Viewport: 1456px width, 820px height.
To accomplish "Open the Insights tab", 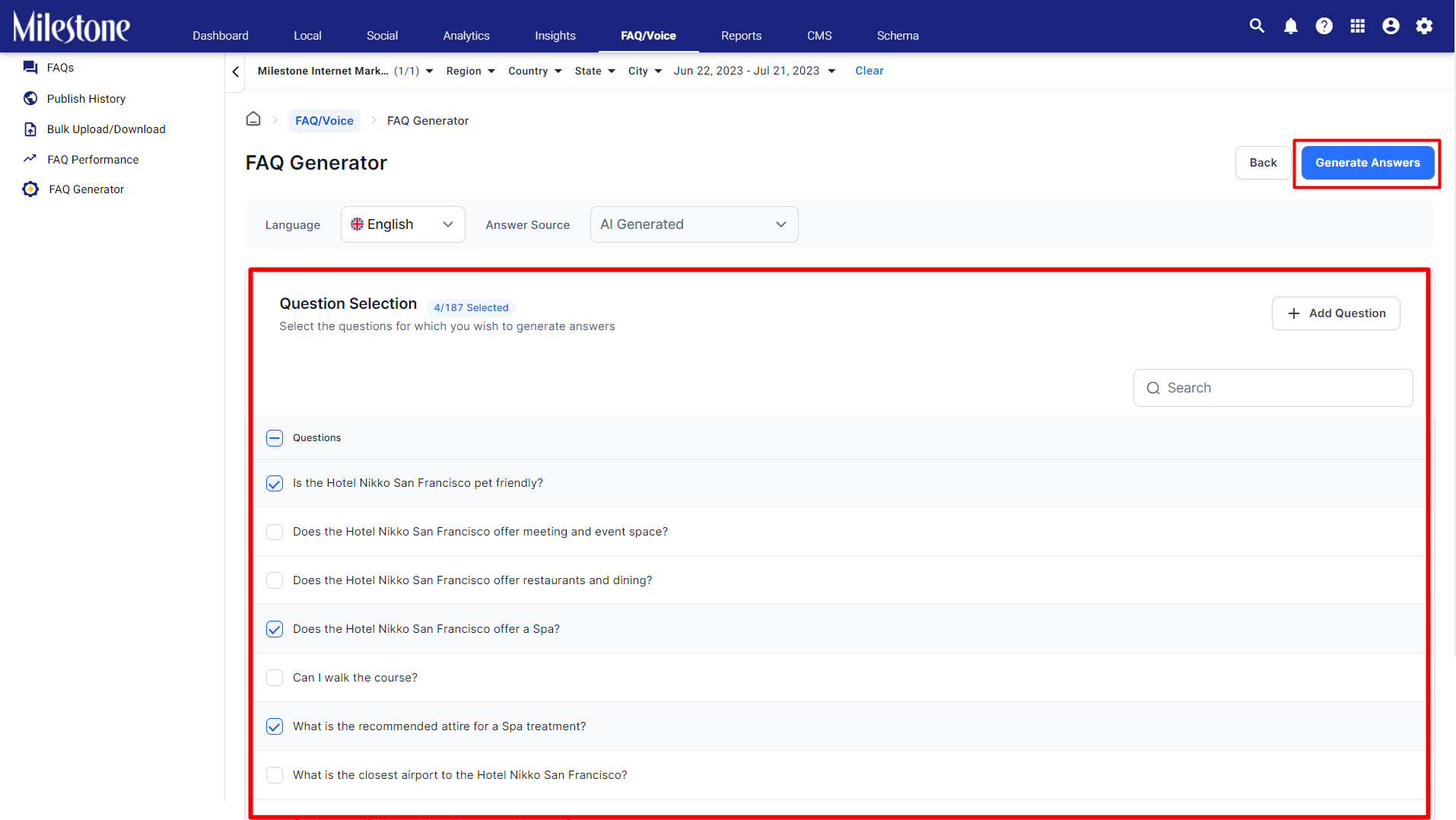I will (555, 36).
